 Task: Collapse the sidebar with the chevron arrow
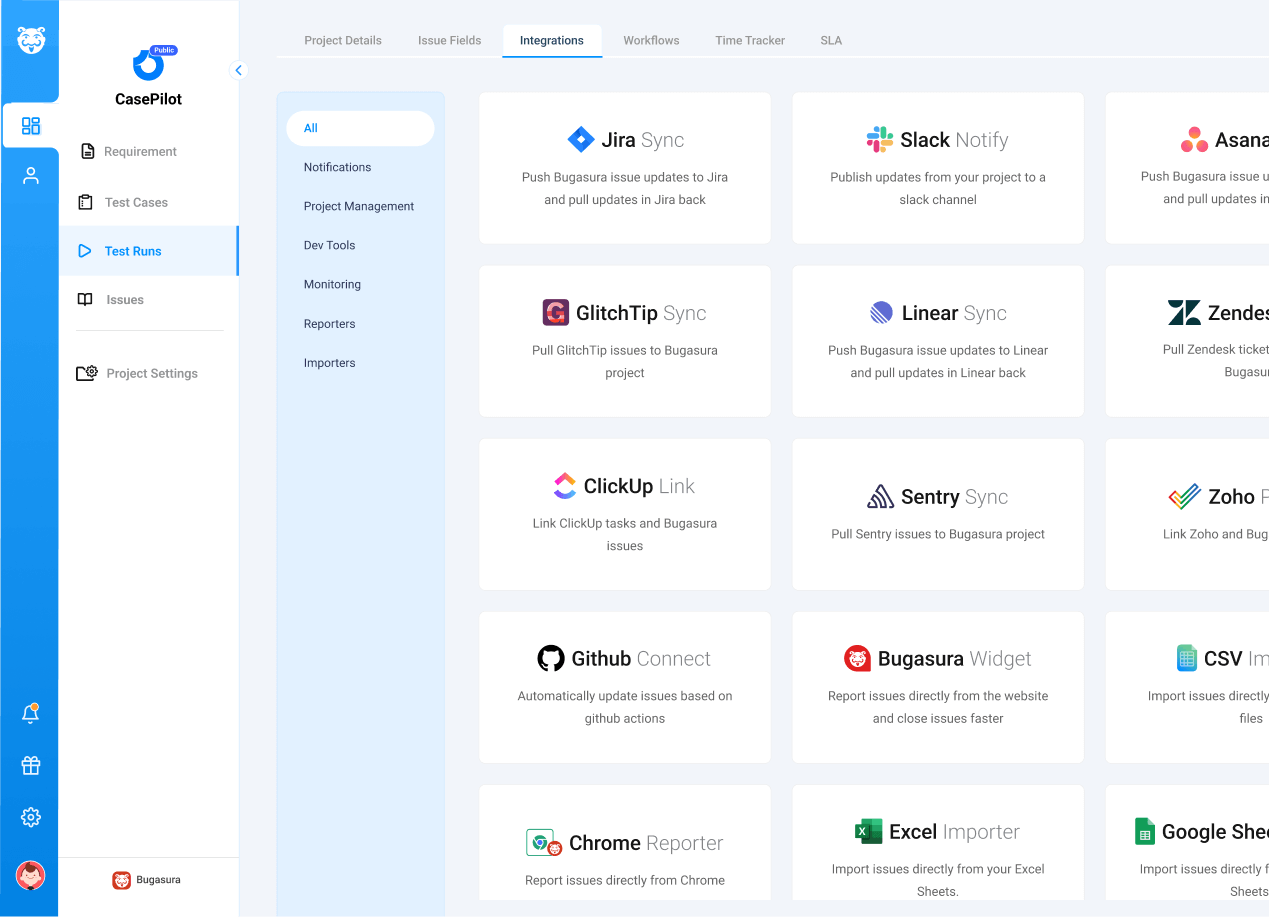tap(238, 70)
